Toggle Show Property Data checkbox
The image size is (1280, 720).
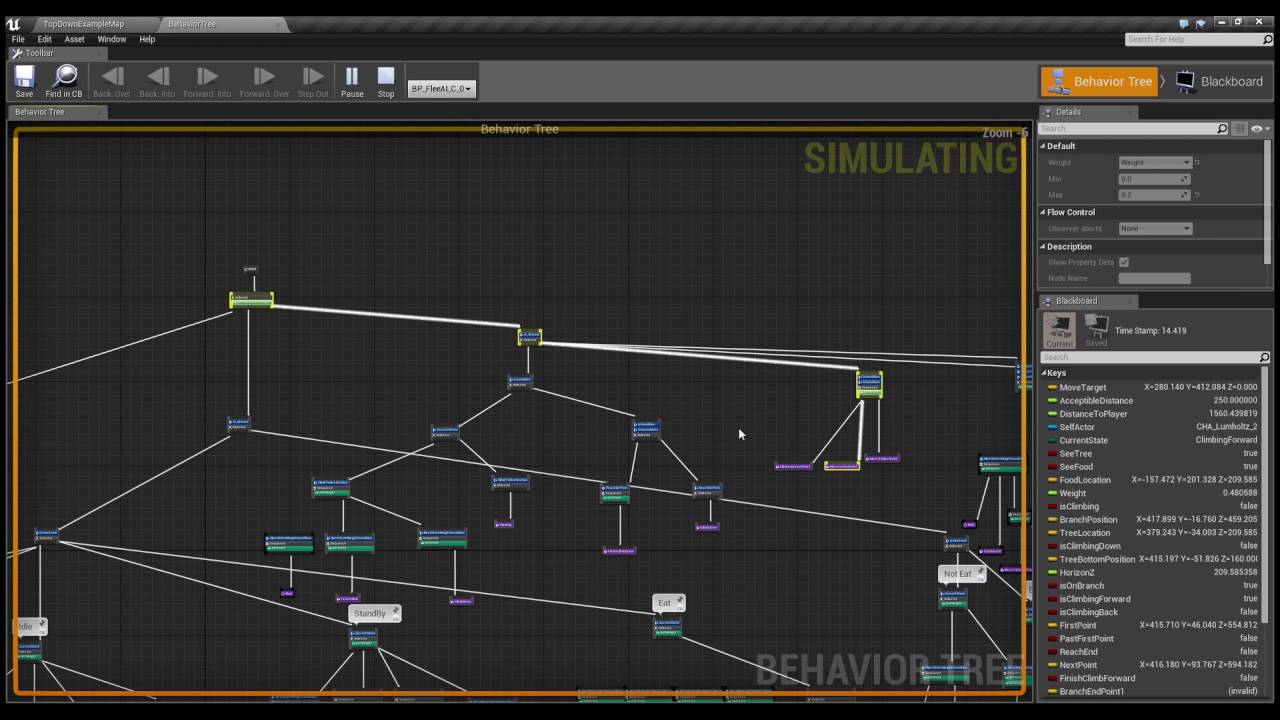coord(1124,262)
